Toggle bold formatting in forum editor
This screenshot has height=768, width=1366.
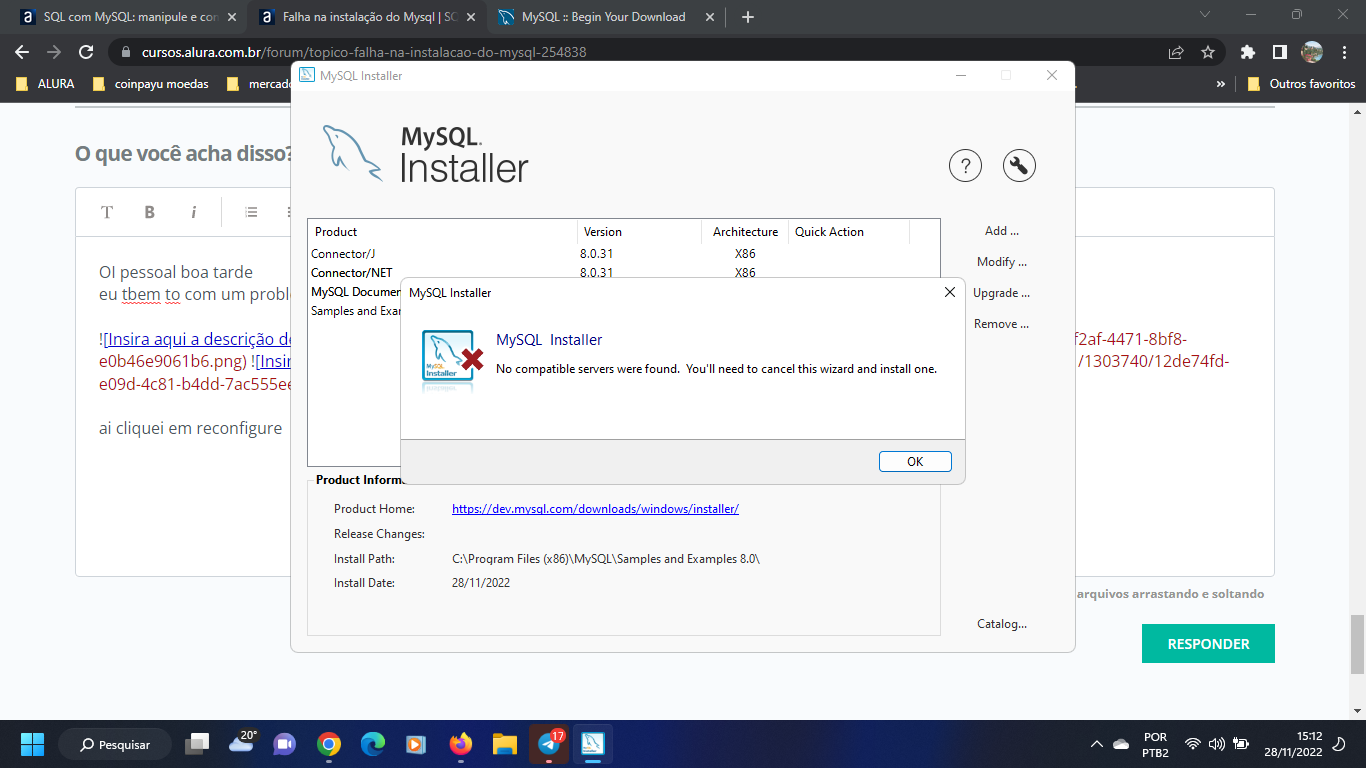point(150,212)
